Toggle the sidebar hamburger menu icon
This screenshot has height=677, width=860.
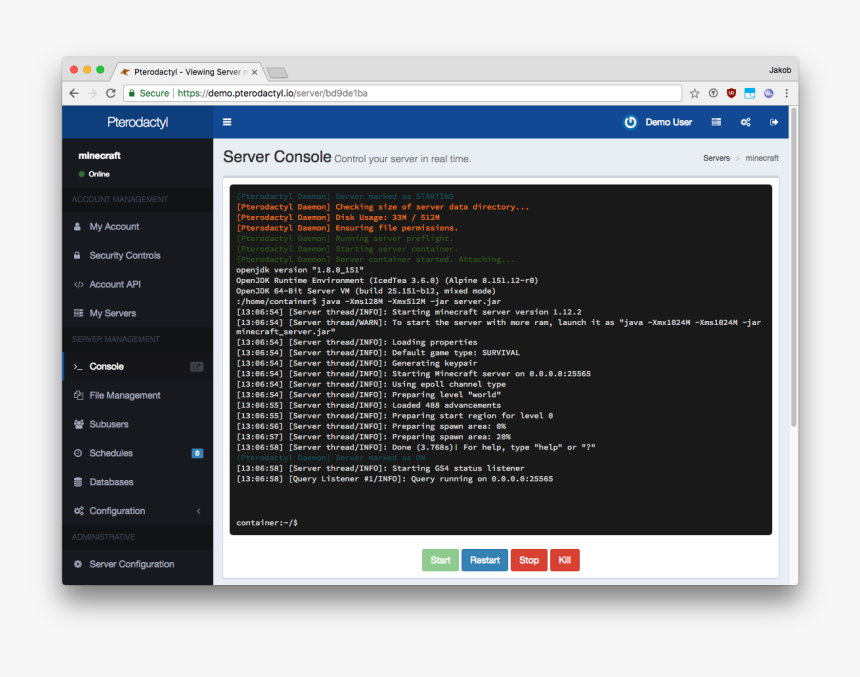click(227, 122)
